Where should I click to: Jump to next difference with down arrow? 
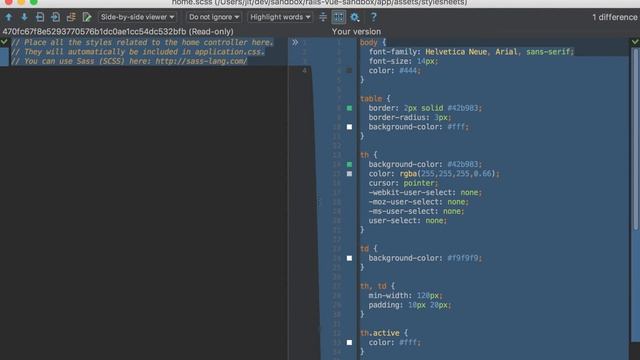click(x=24, y=17)
